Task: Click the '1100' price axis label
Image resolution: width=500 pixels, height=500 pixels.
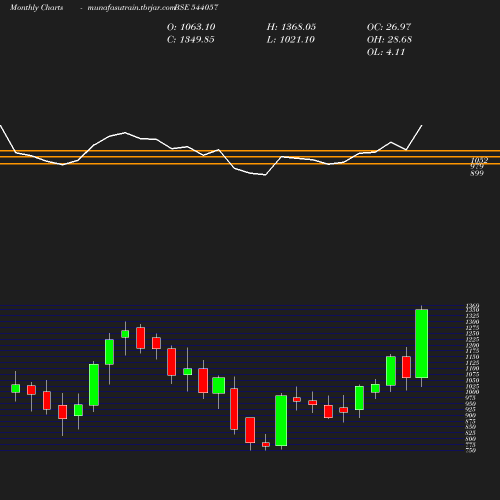Action: 472,369
